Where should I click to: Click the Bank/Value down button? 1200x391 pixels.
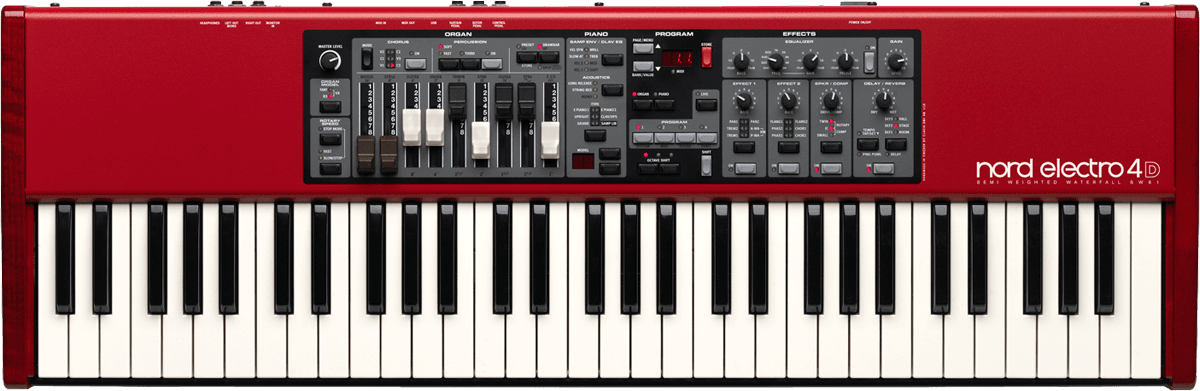pos(643,66)
